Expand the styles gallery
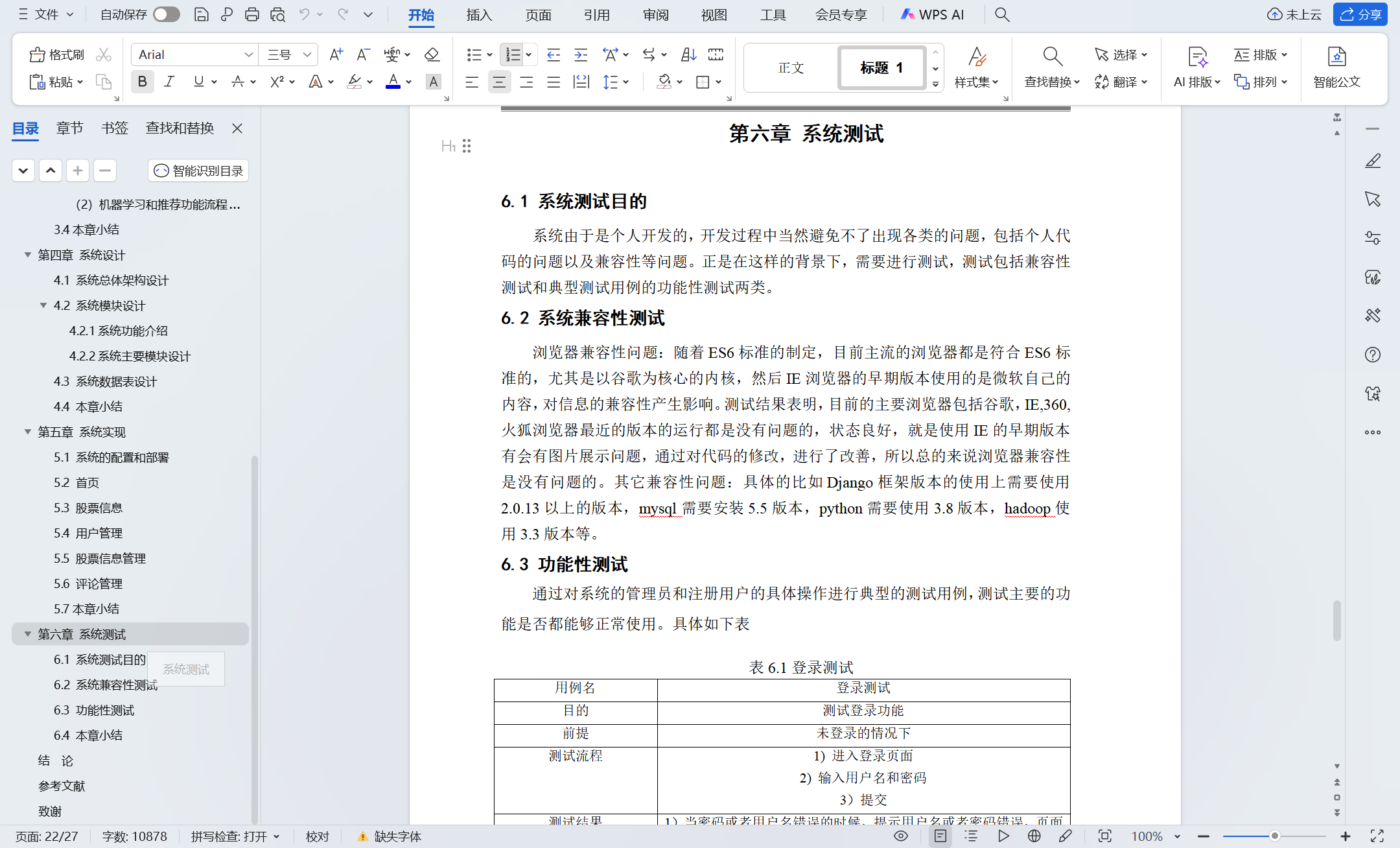Viewport: 1400px width, 848px height. [x=935, y=84]
